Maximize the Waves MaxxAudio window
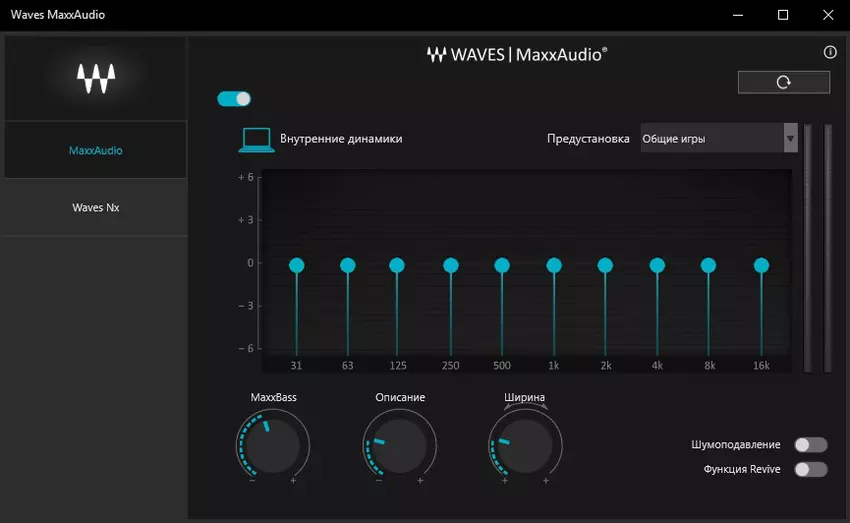Screen dimensions: 850x523 (x=783, y=15)
